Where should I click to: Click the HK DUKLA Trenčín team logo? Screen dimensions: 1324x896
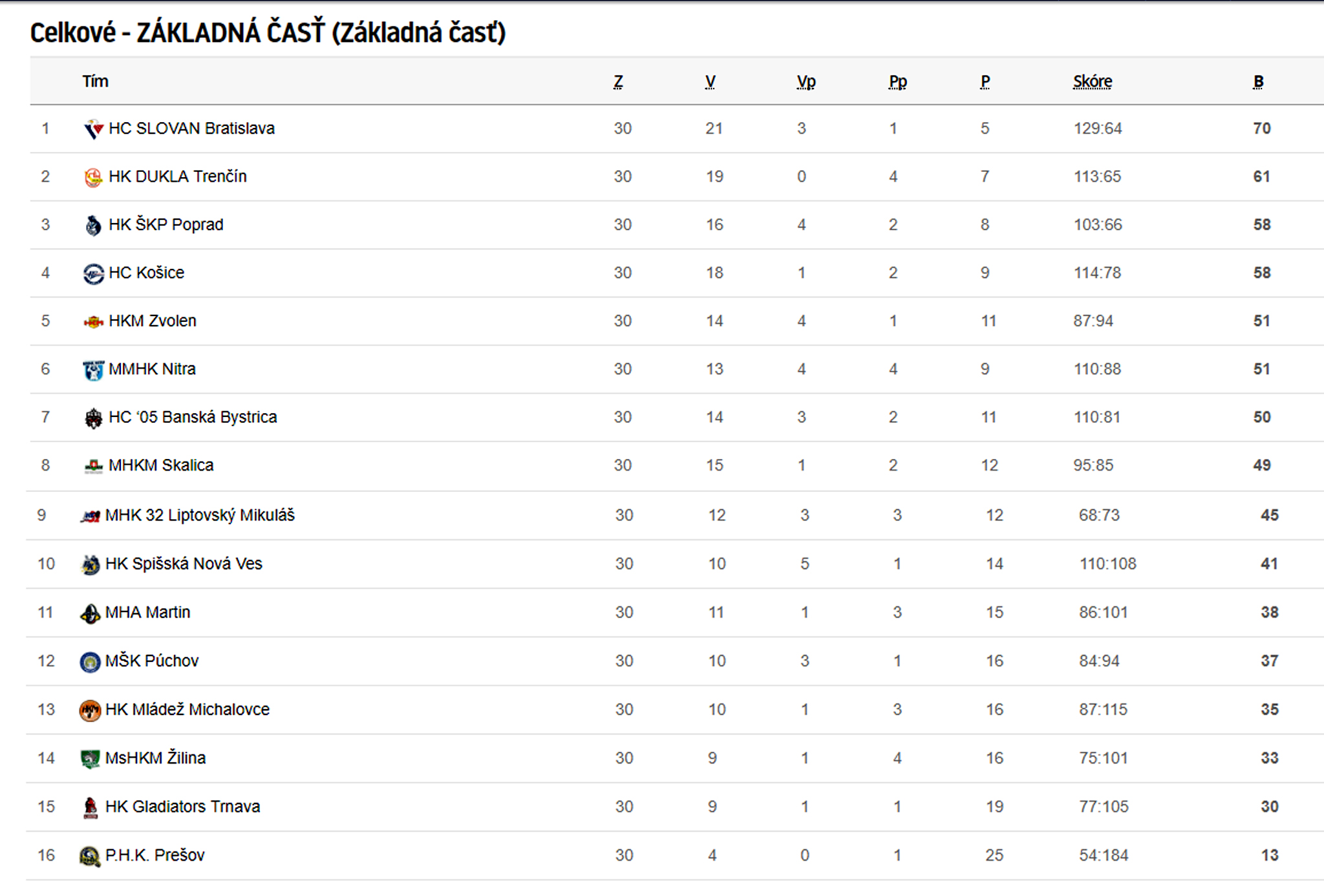(94, 177)
